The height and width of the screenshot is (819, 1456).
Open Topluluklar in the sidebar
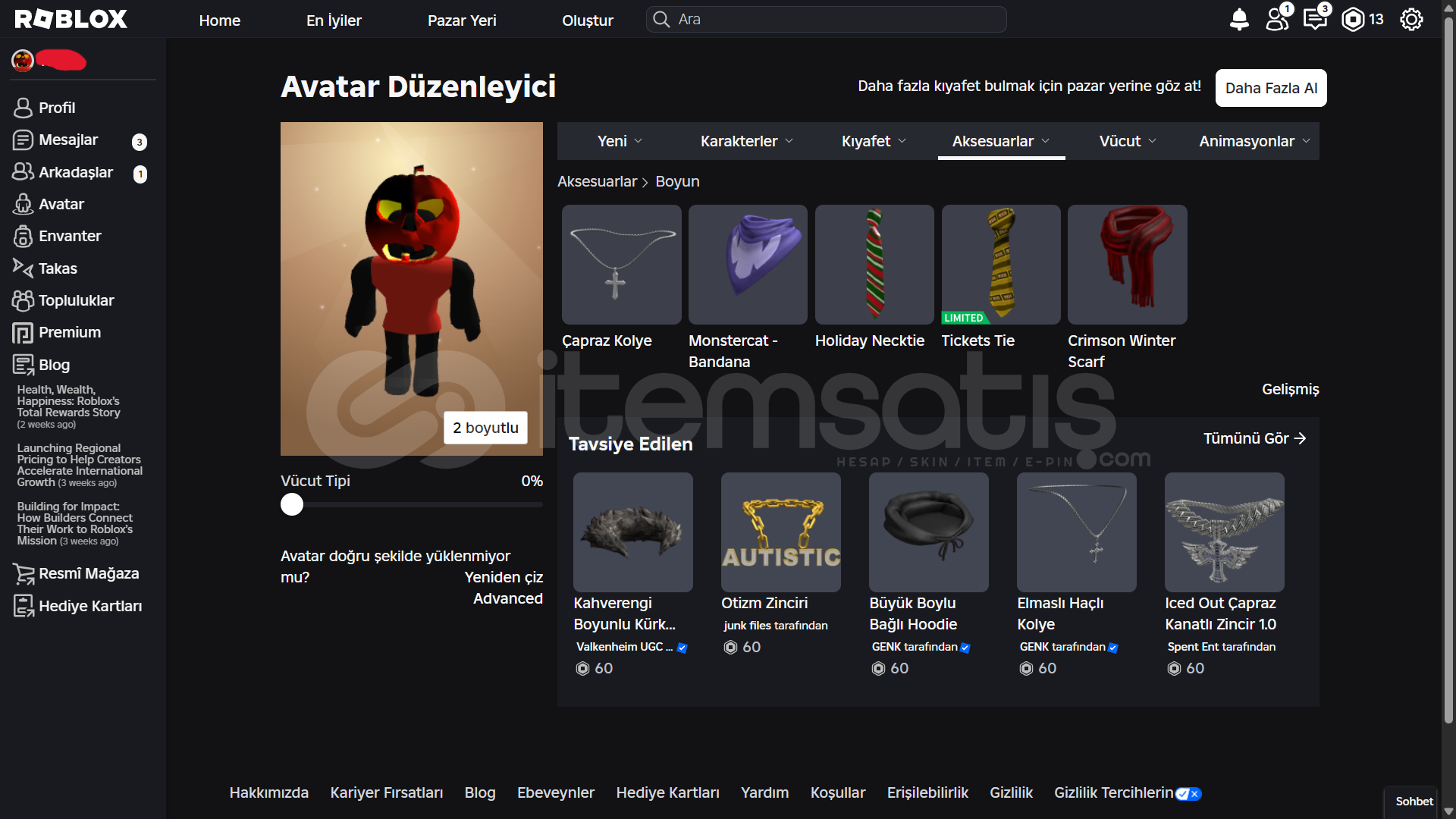64,300
